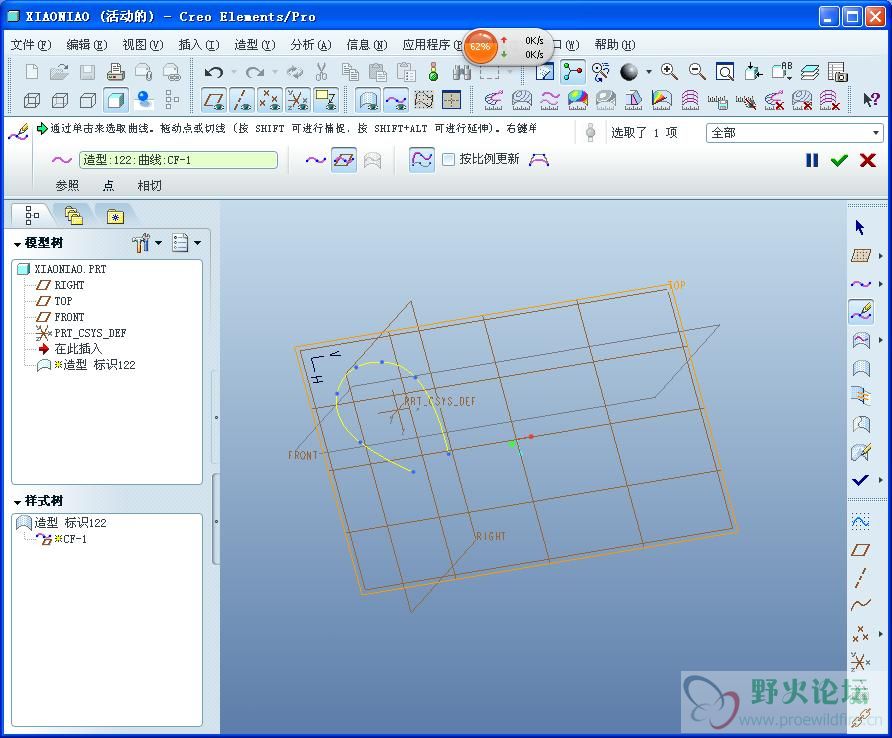892x738 pixels.
Task: Click the datum axis icon in right toolbar
Action: click(861, 578)
